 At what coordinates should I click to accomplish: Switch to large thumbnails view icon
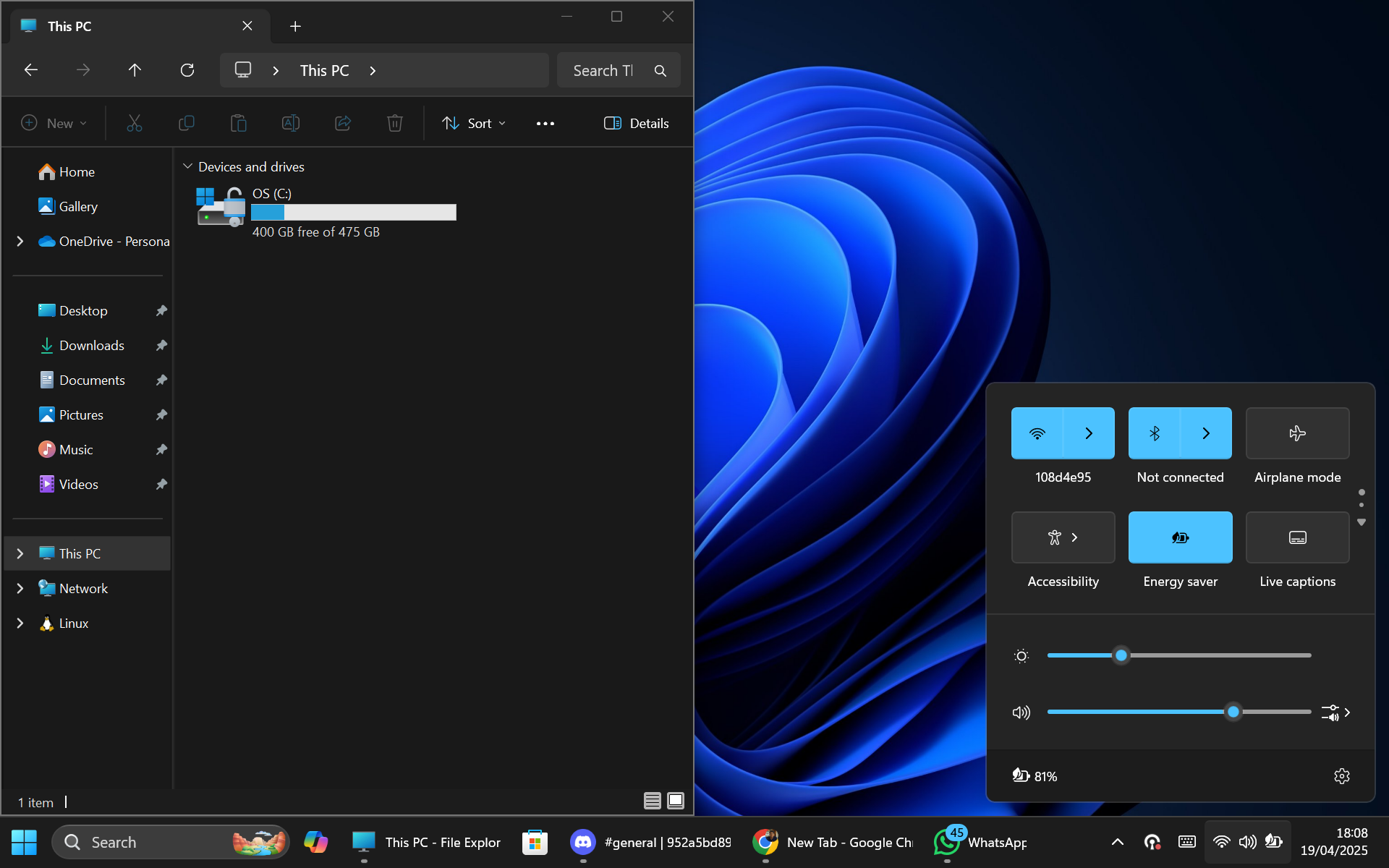[676, 800]
